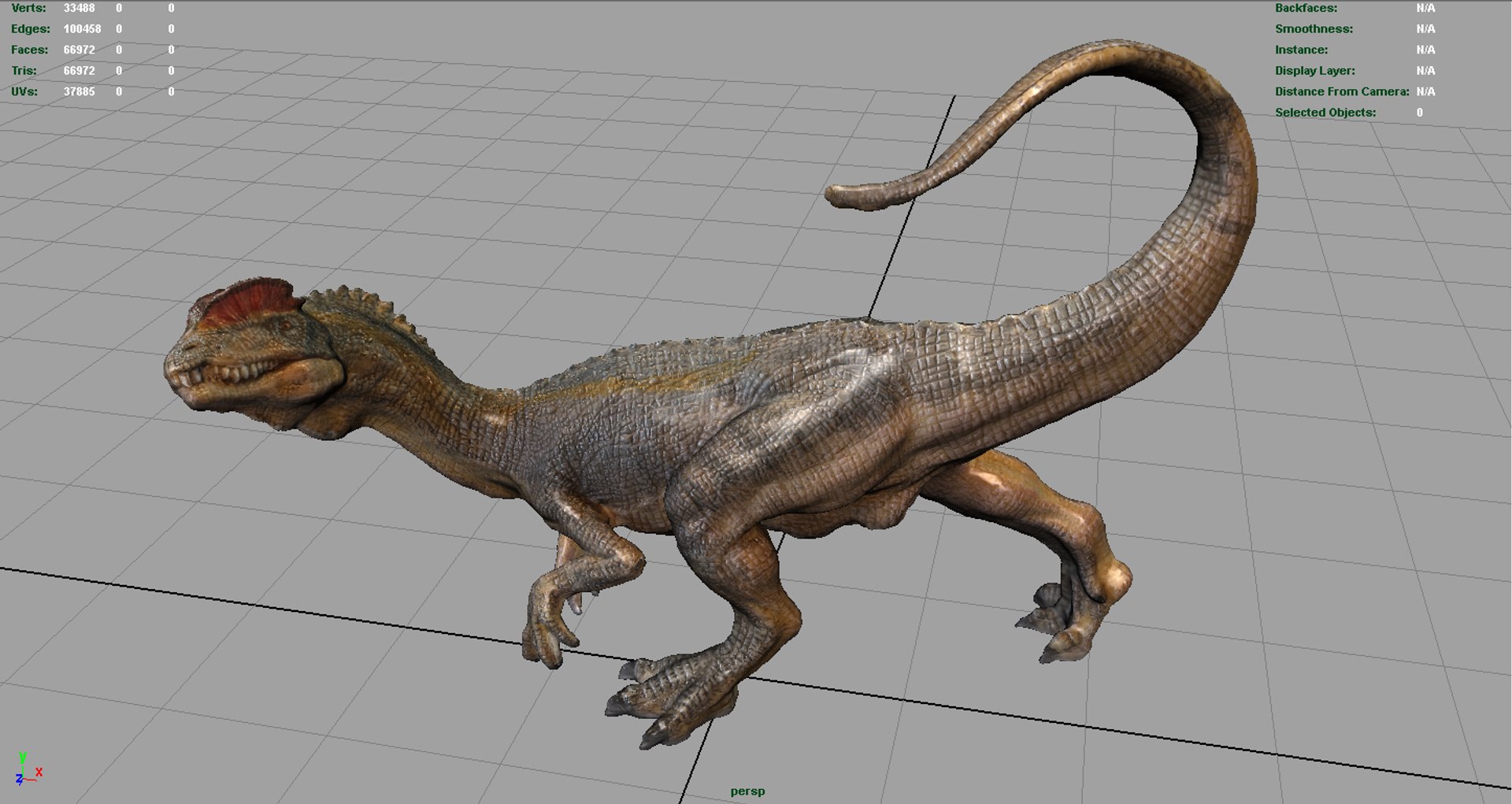1512x804 pixels.
Task: Click the Selected Objects label
Action: [1325, 113]
